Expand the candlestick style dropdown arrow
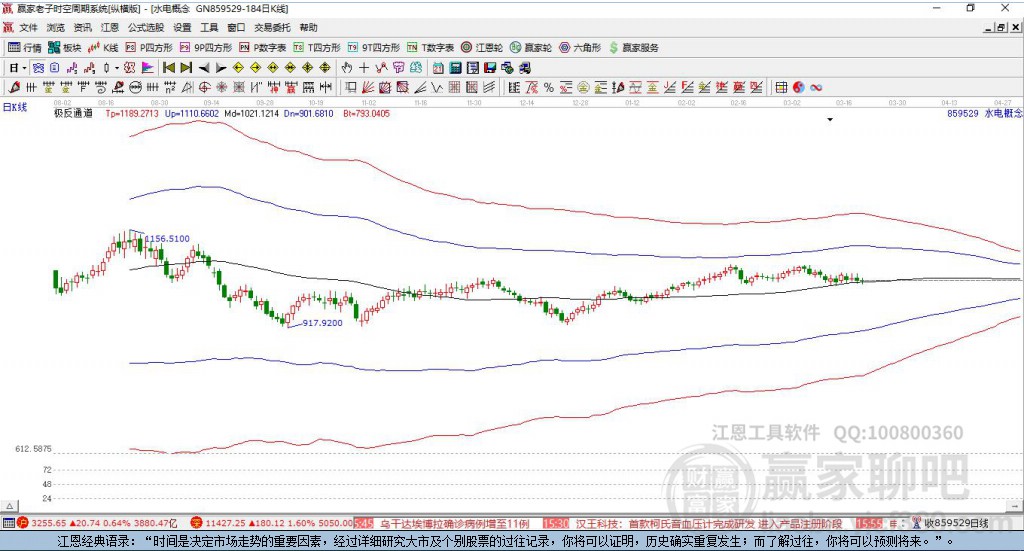 [x=116, y=68]
